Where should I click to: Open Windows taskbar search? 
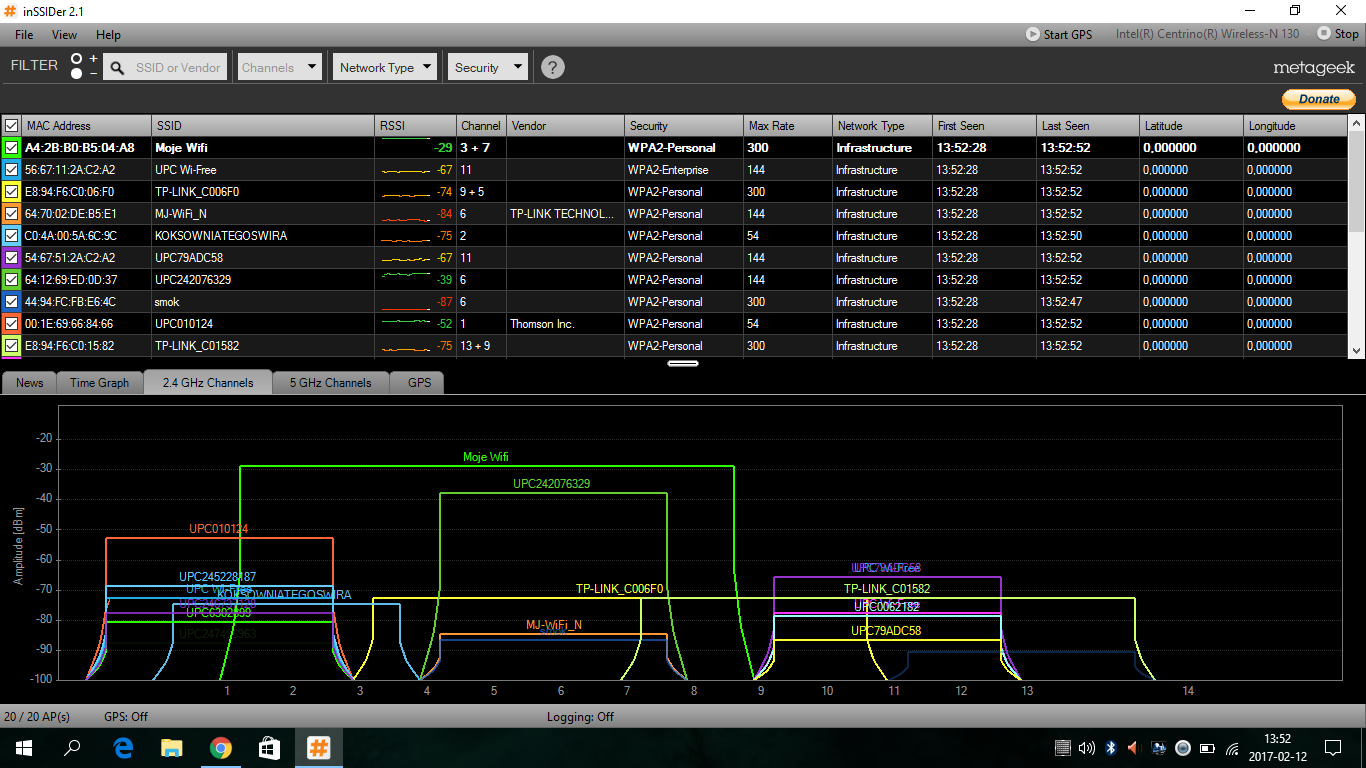point(72,748)
